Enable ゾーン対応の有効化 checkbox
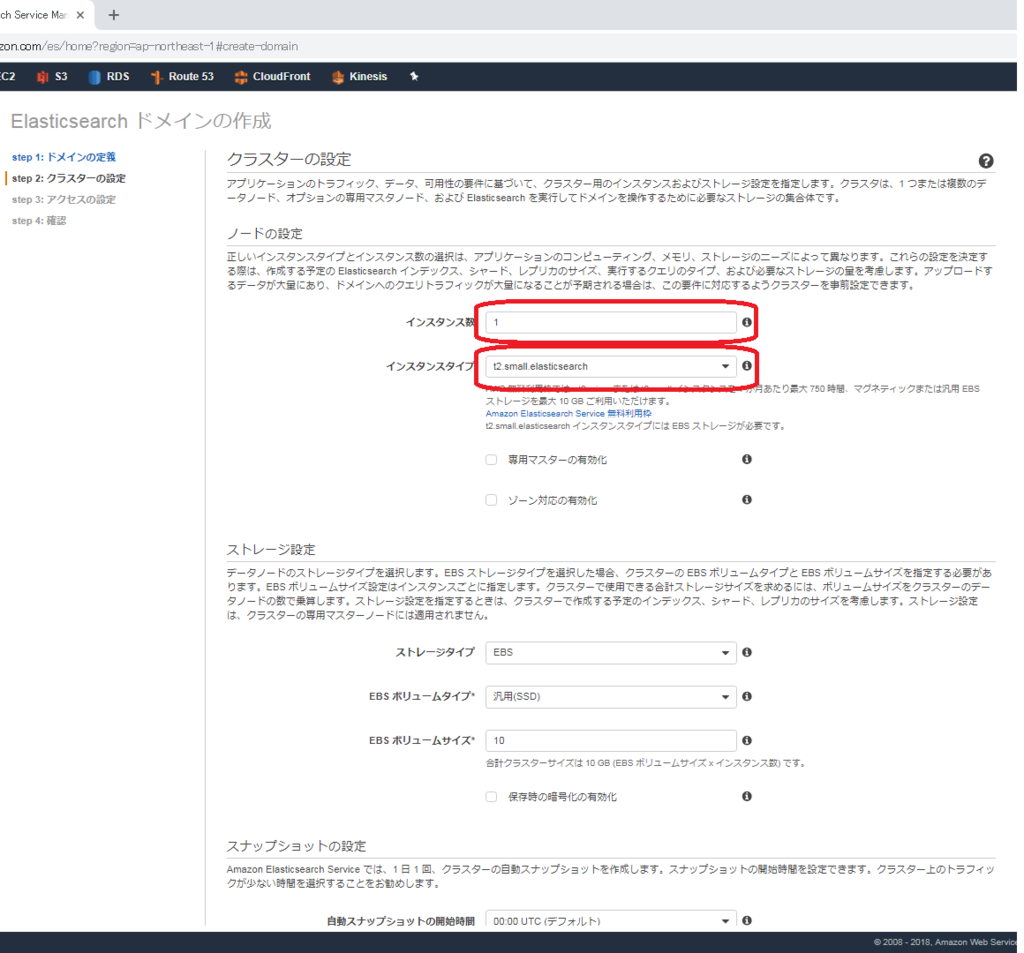Image resolution: width=1024 pixels, height=953 pixels. (x=491, y=500)
